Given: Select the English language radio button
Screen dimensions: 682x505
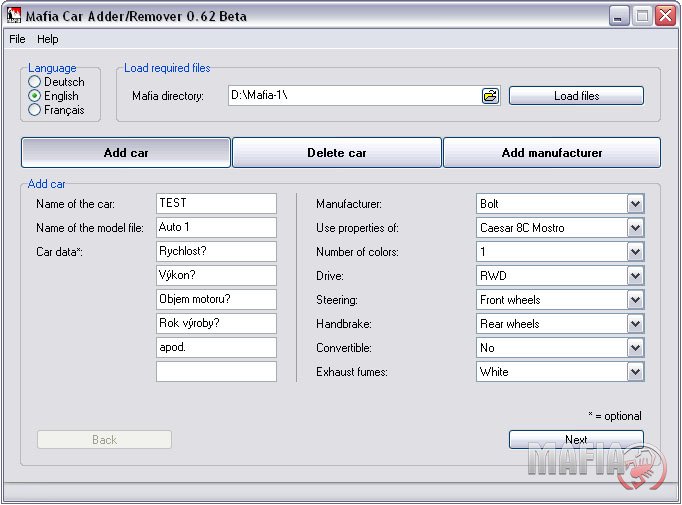Looking at the screenshot, I should (x=35, y=96).
